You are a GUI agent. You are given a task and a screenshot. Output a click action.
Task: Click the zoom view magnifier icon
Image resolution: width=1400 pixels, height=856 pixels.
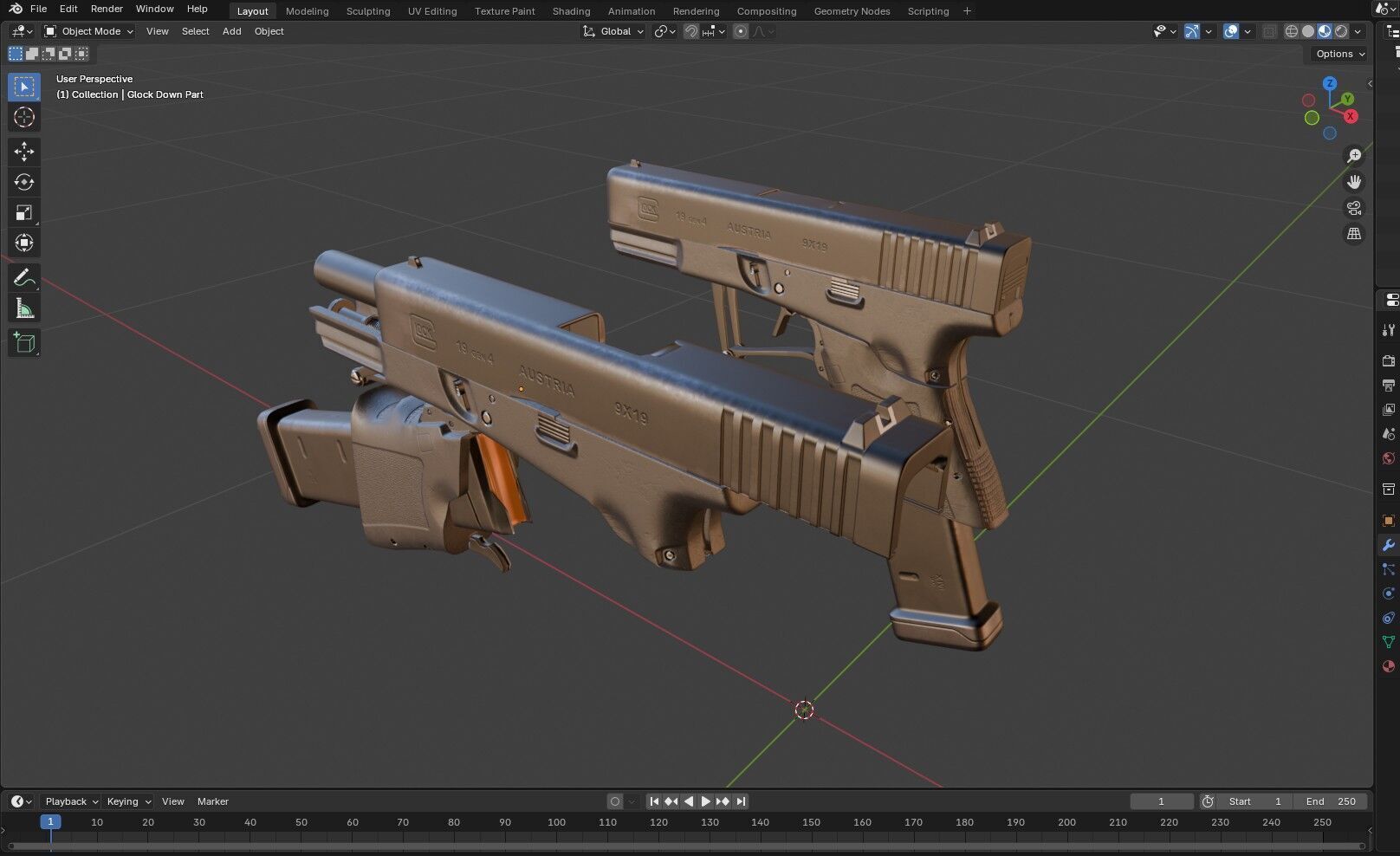point(1353,156)
